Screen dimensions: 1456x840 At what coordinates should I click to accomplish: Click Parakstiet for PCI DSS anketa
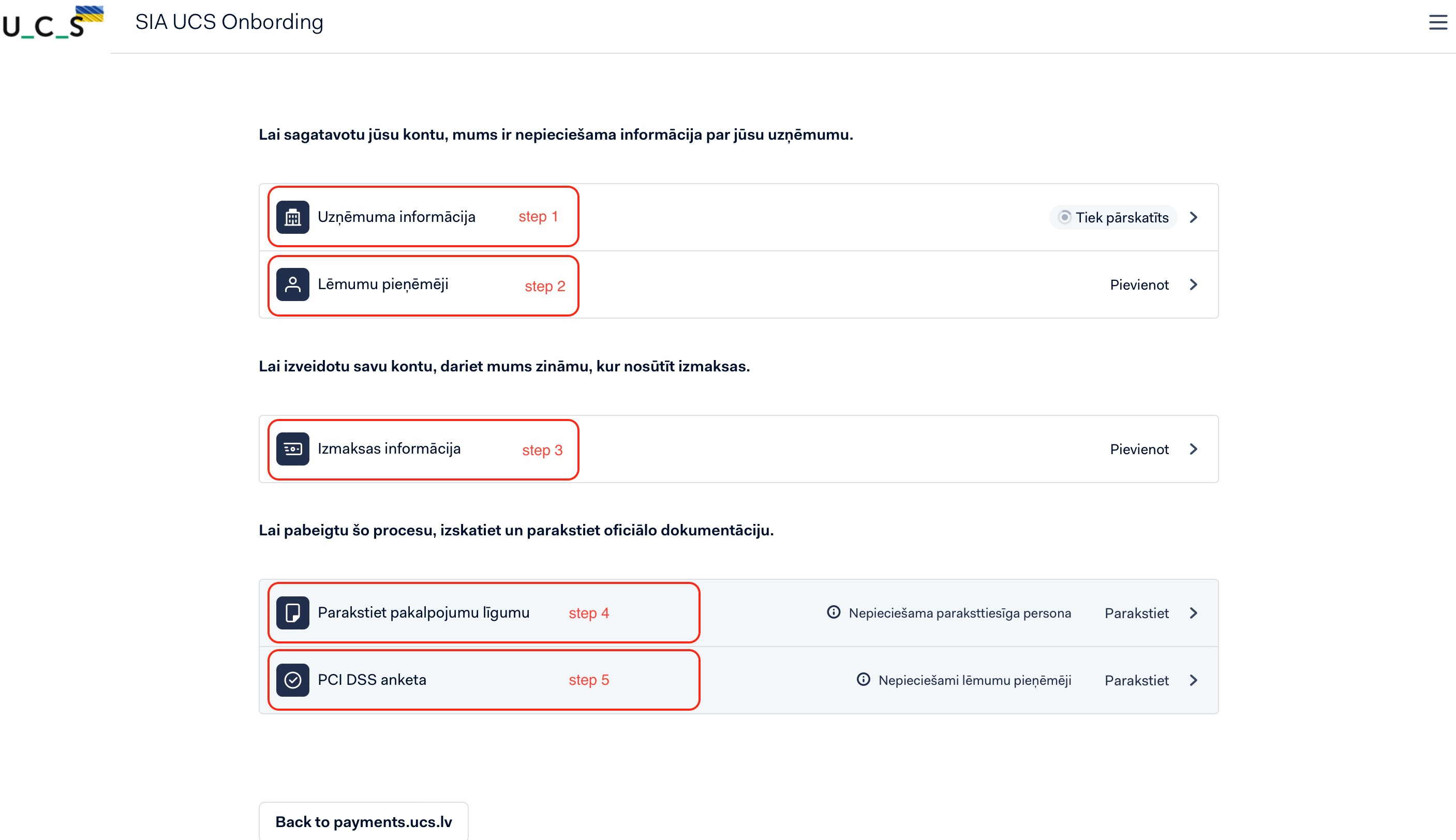click(1136, 681)
